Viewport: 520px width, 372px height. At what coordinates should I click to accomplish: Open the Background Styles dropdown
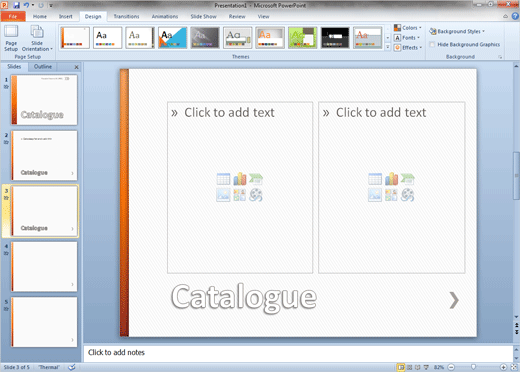(457, 31)
